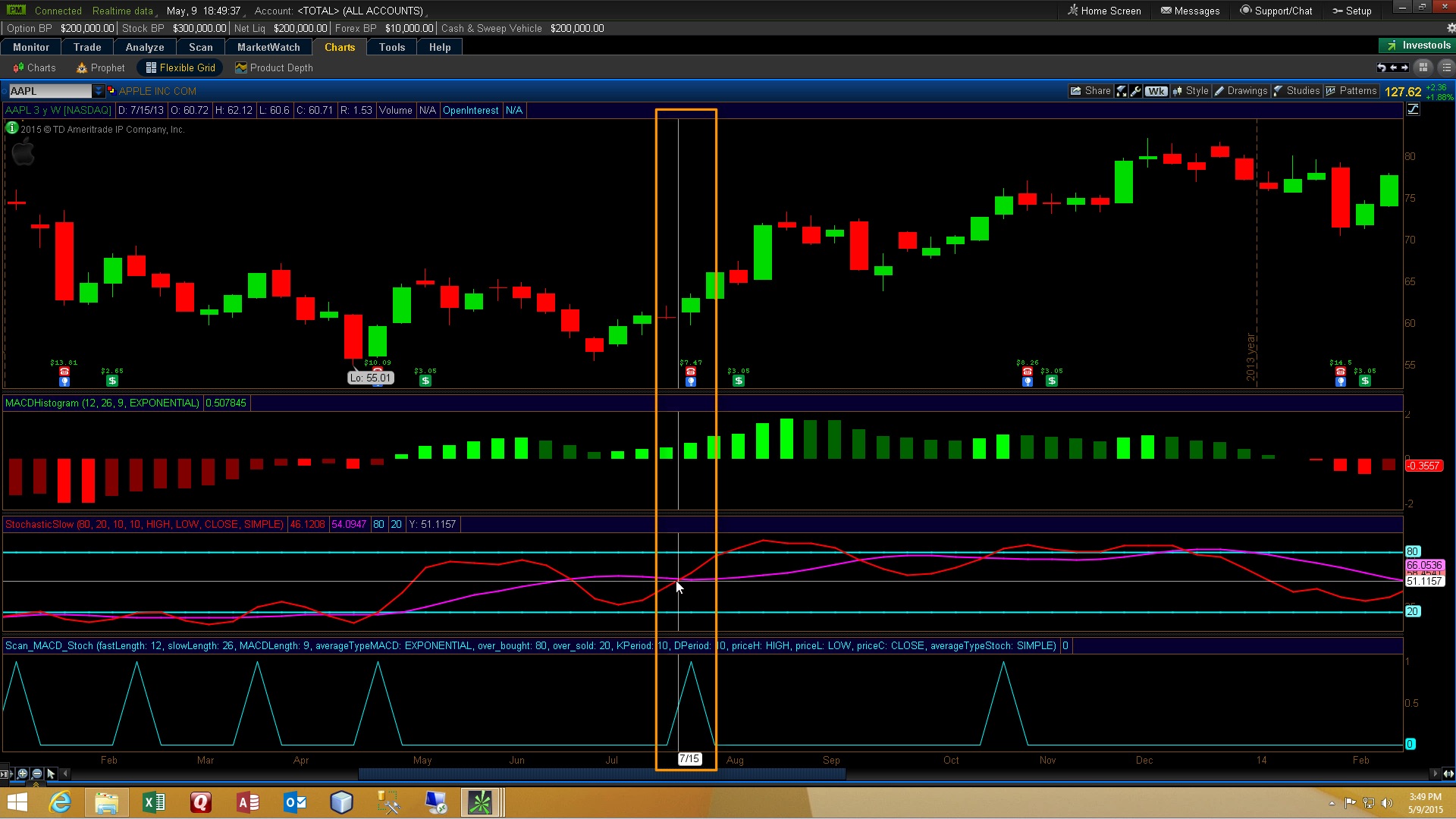Open the grid layout icon
Screen dimensions: 1456x819
point(1423,67)
